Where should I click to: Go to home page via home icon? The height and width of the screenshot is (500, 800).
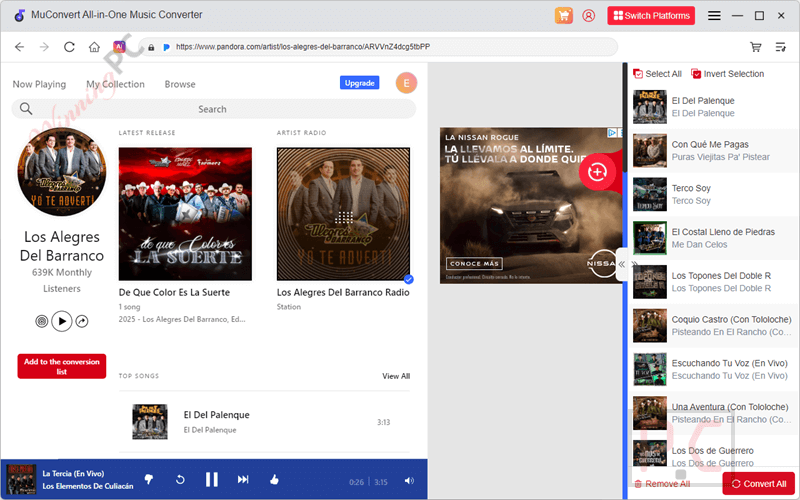(x=94, y=47)
